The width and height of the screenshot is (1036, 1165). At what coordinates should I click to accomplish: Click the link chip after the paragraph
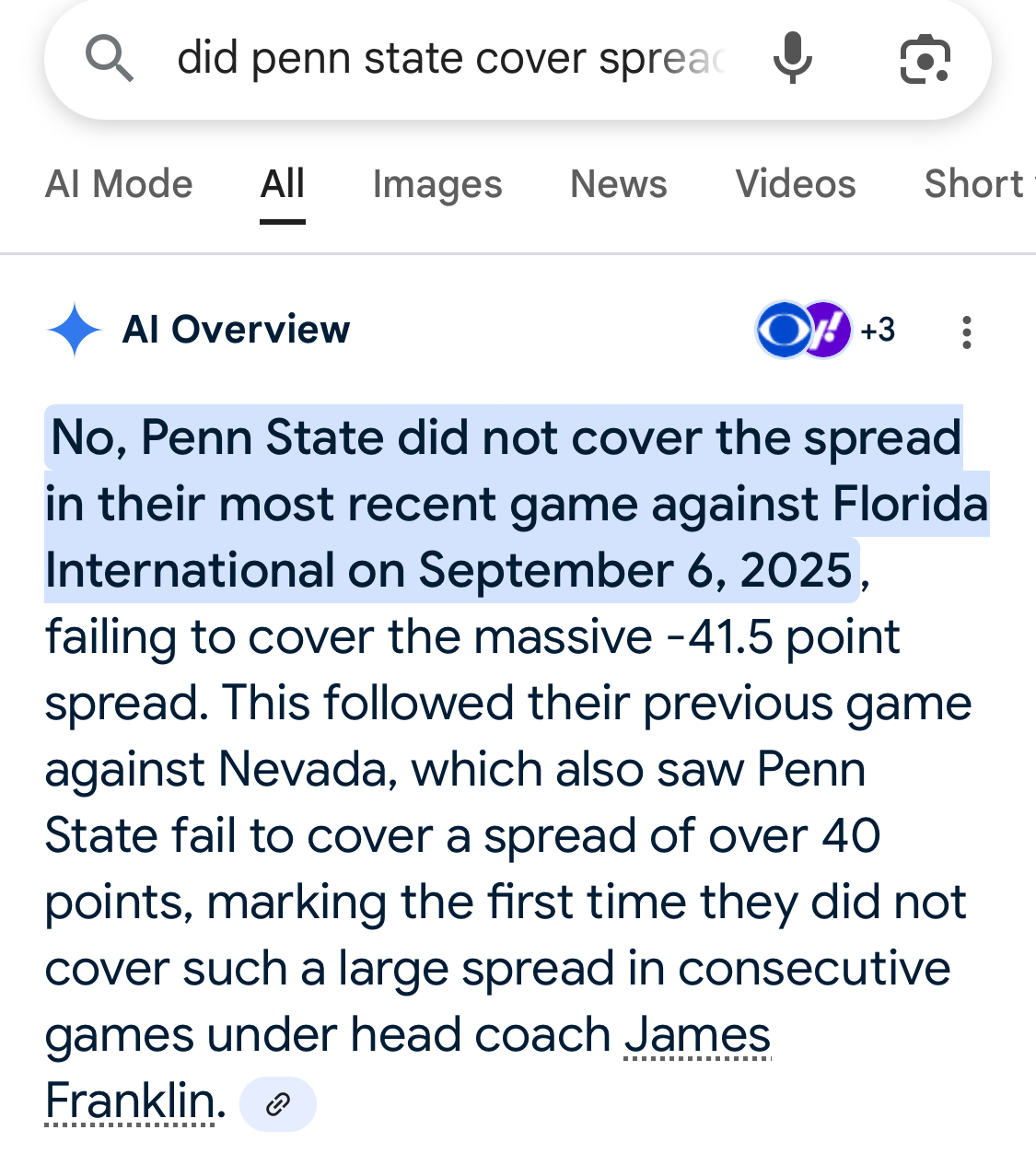pyautogui.click(x=277, y=1103)
